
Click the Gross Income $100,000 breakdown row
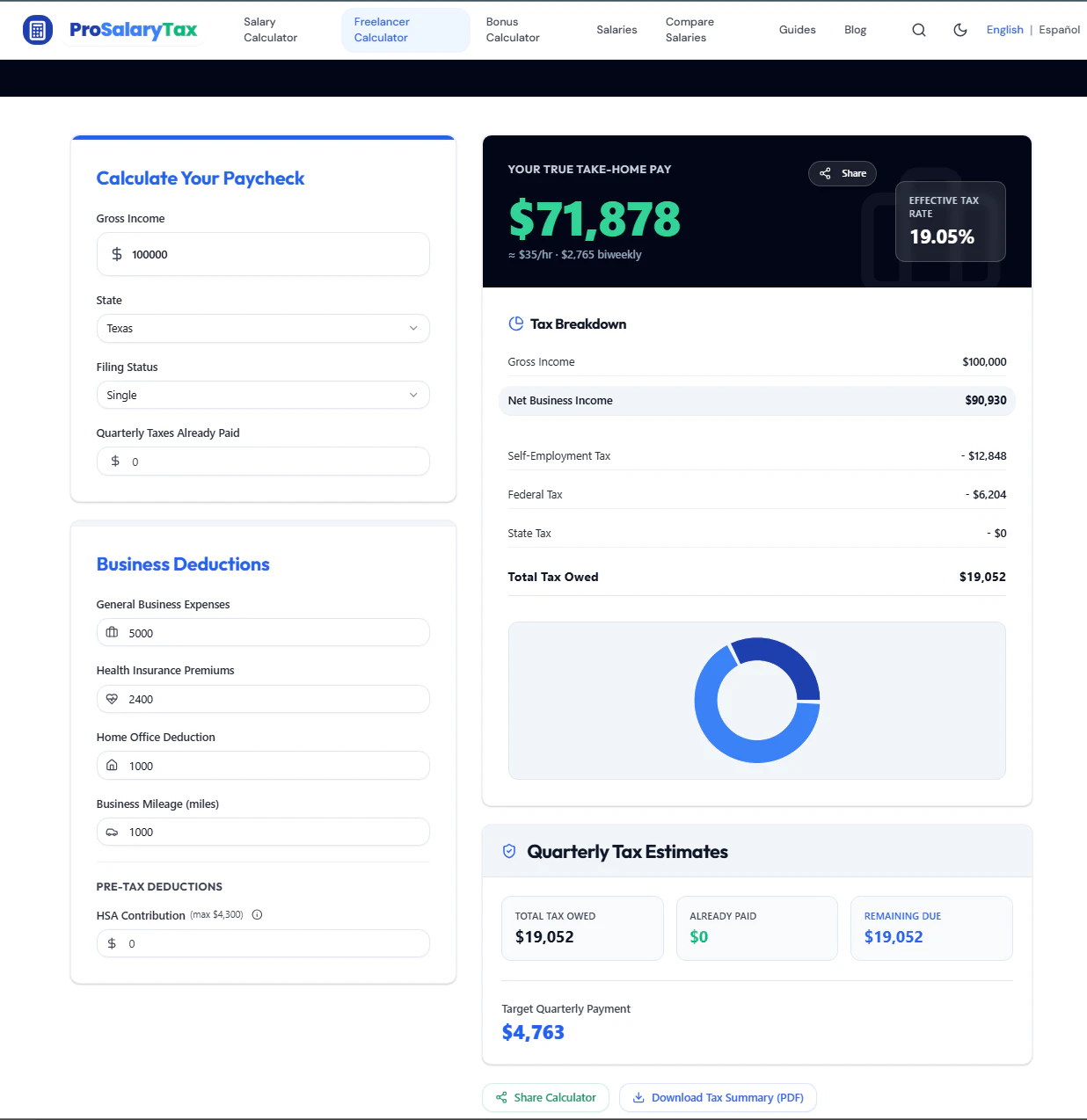coord(756,361)
